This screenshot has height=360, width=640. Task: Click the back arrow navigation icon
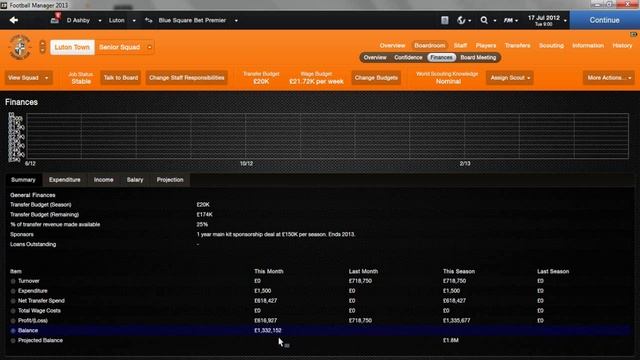(x=13, y=20)
